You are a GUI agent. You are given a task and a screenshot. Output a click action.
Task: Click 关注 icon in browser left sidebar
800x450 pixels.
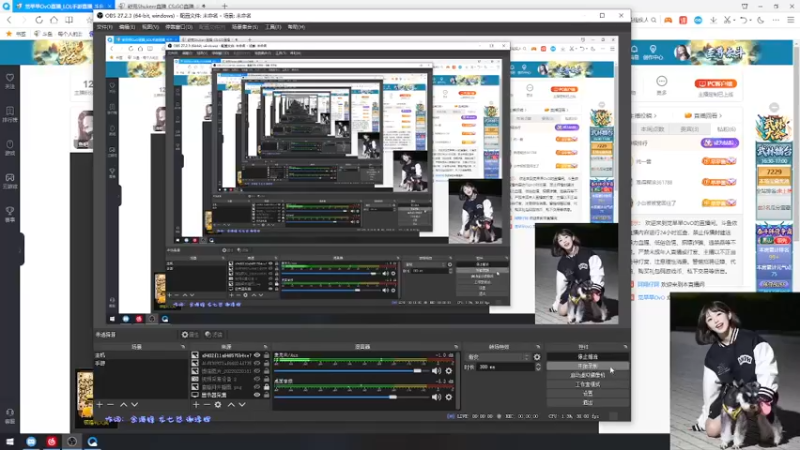click(10, 81)
